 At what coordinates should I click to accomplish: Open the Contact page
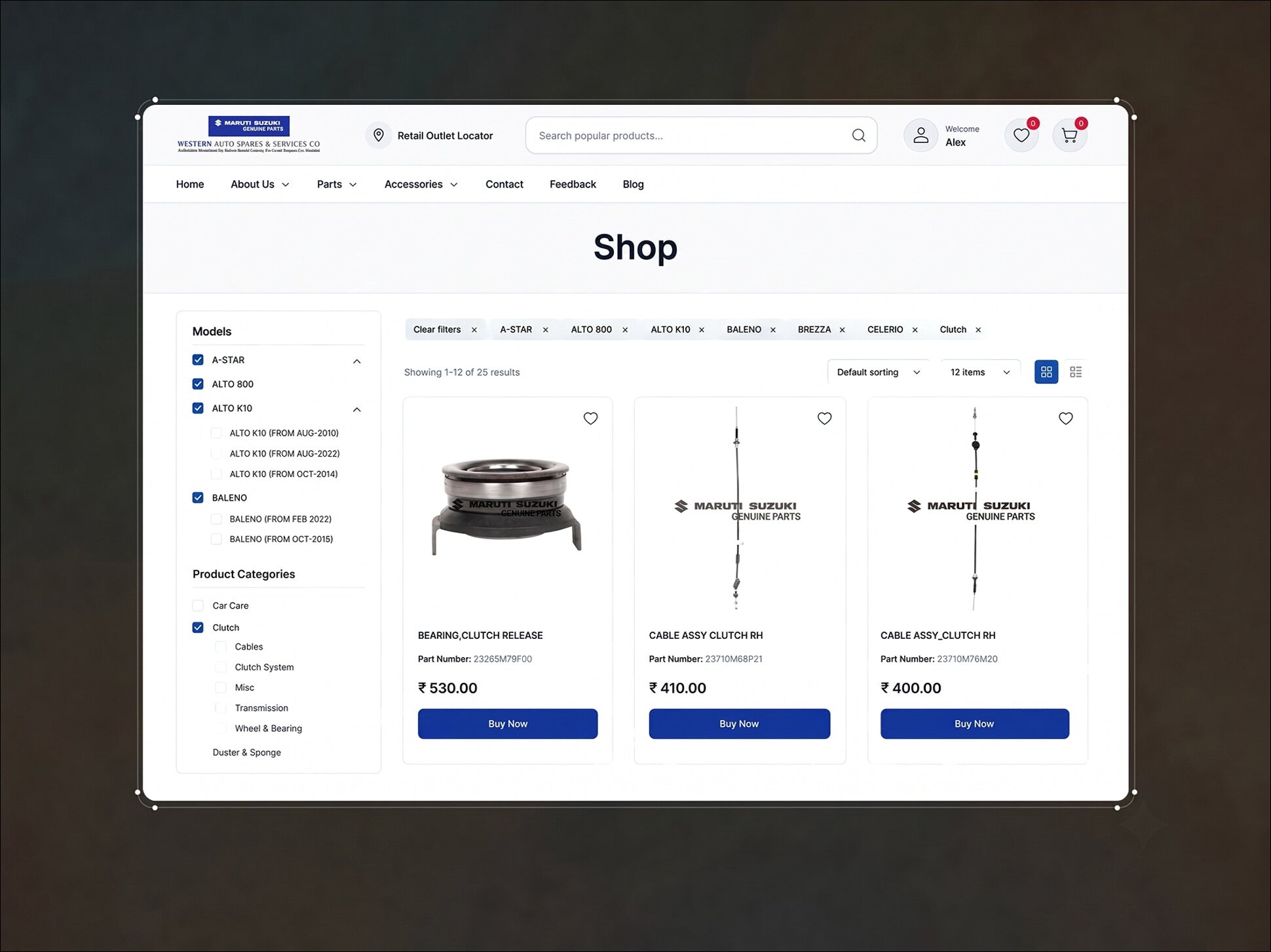point(504,185)
